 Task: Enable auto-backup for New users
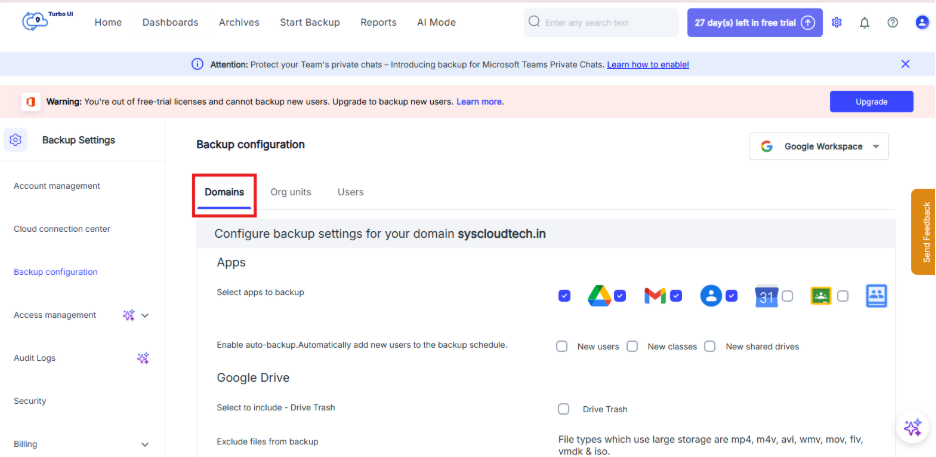pos(562,346)
